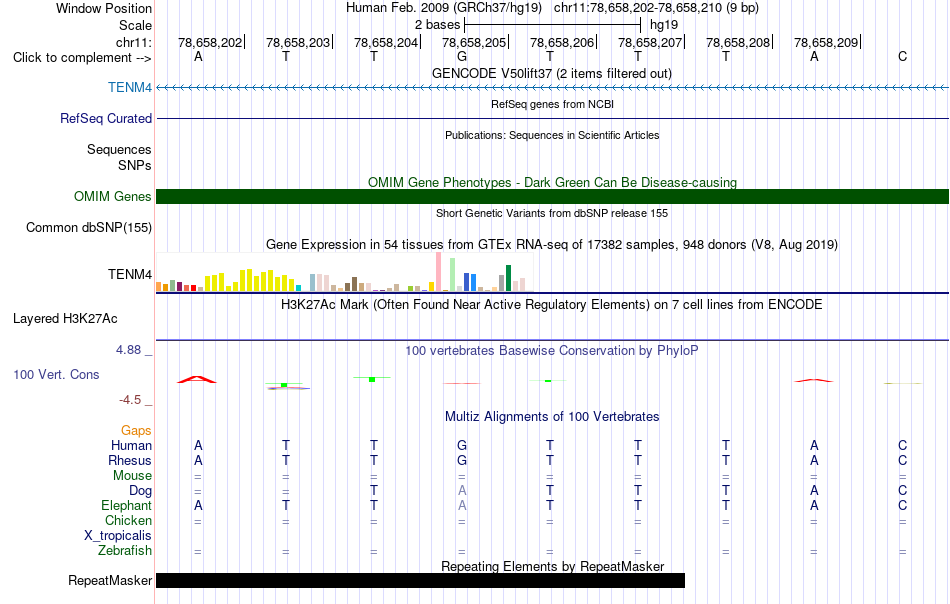Click the black RepeatMasker element bar
Image resolution: width=950 pixels, height=604 pixels.
tap(420, 580)
